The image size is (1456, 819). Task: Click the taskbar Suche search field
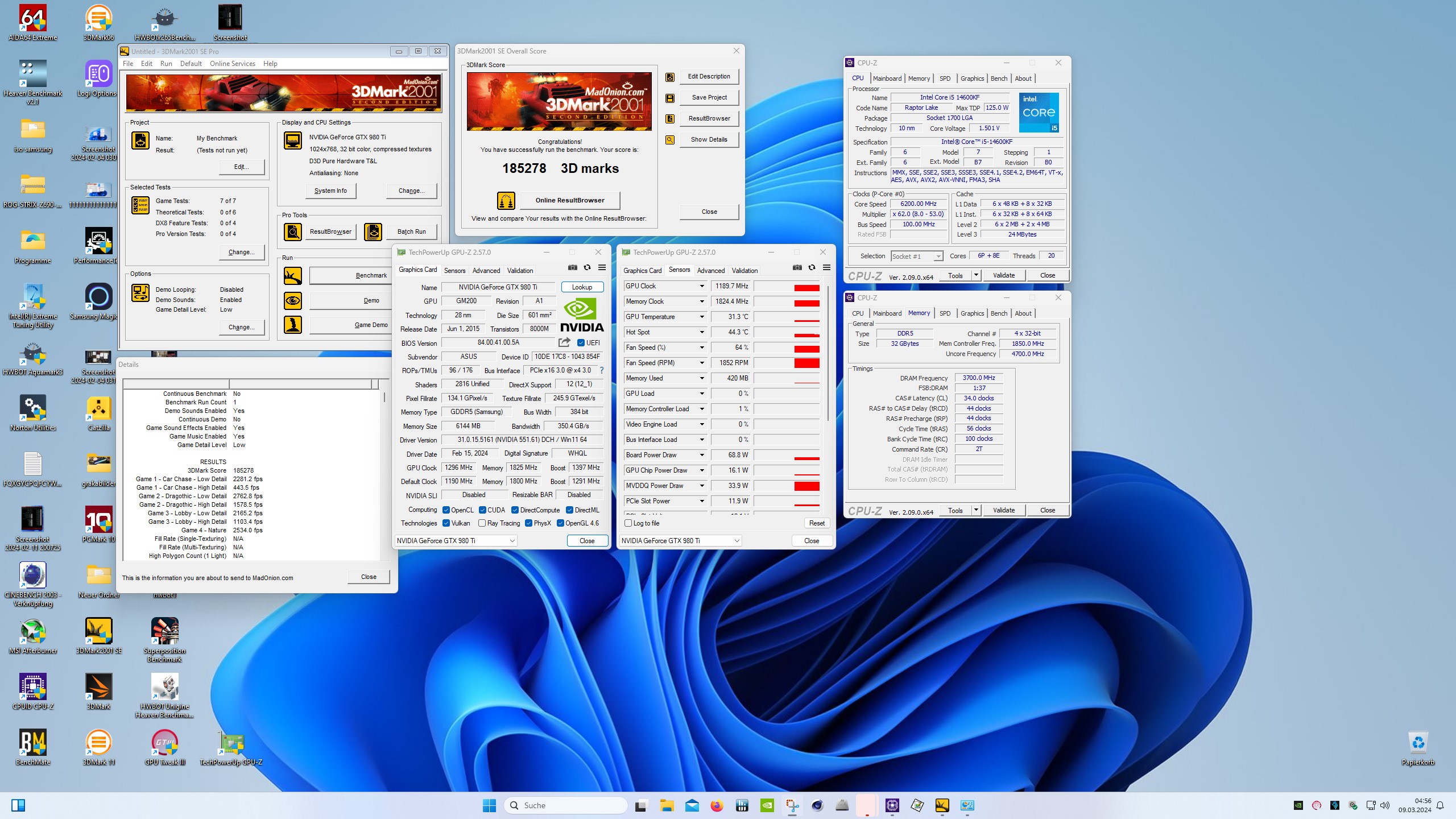tap(566, 805)
